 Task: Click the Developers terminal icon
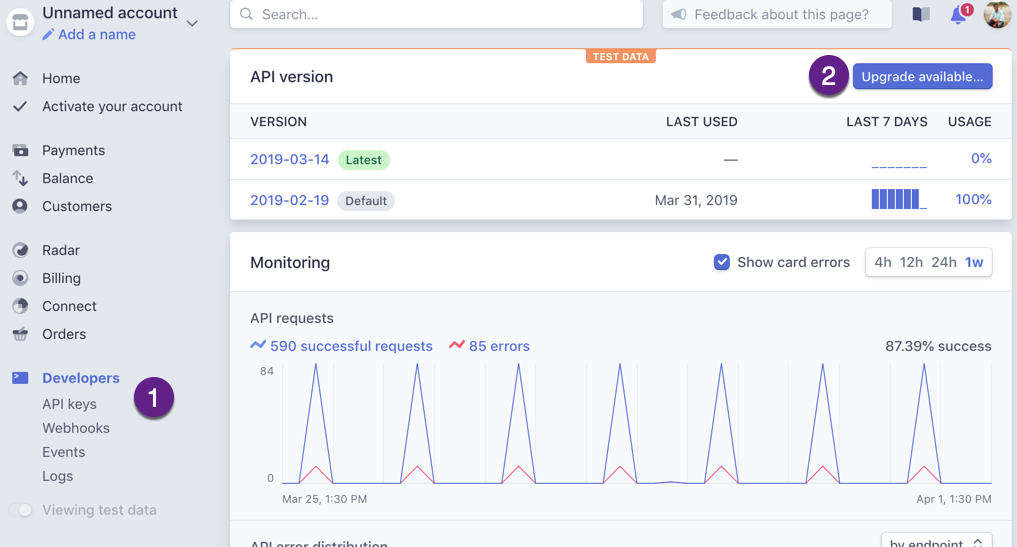[20, 378]
